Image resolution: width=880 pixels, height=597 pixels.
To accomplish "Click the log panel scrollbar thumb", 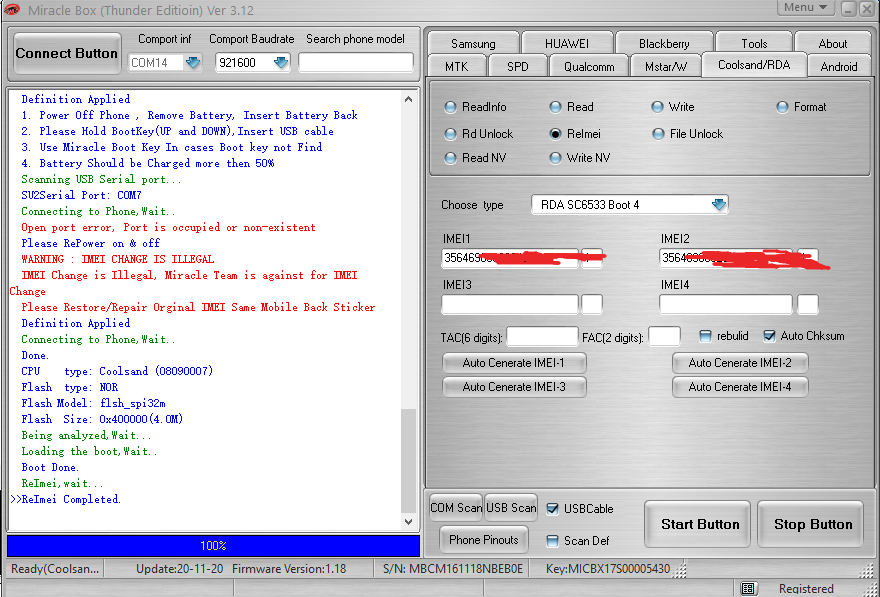I will coord(409,461).
